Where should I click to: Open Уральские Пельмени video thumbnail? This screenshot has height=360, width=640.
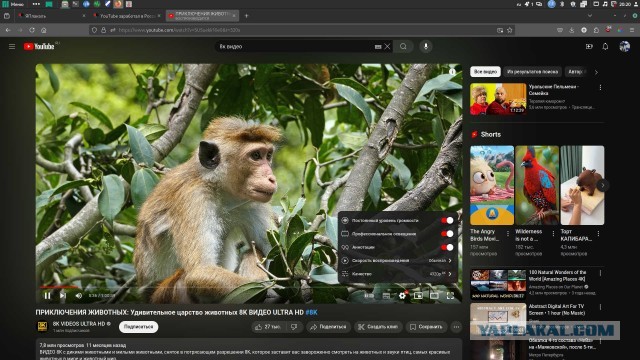[498, 99]
